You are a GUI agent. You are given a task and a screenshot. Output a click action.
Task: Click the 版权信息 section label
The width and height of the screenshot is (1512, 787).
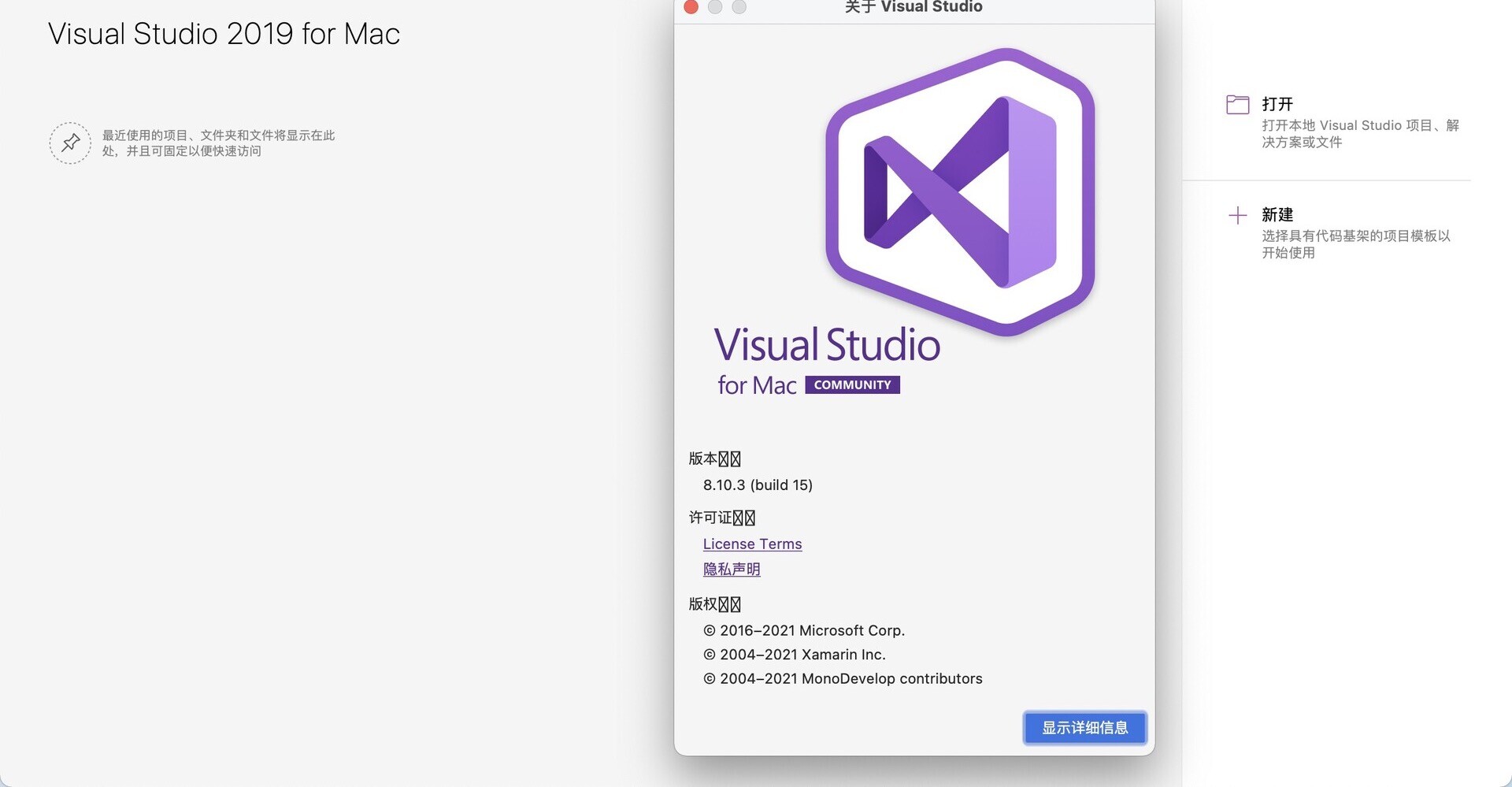click(x=713, y=603)
